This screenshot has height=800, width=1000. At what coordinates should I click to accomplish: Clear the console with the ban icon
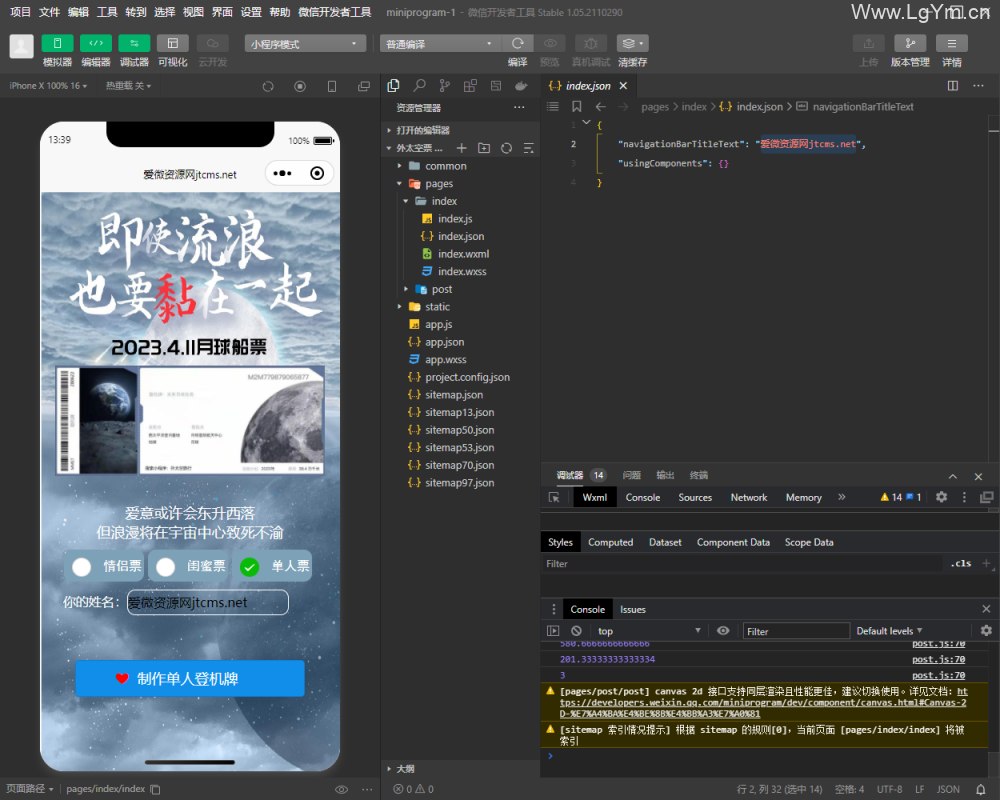point(577,630)
